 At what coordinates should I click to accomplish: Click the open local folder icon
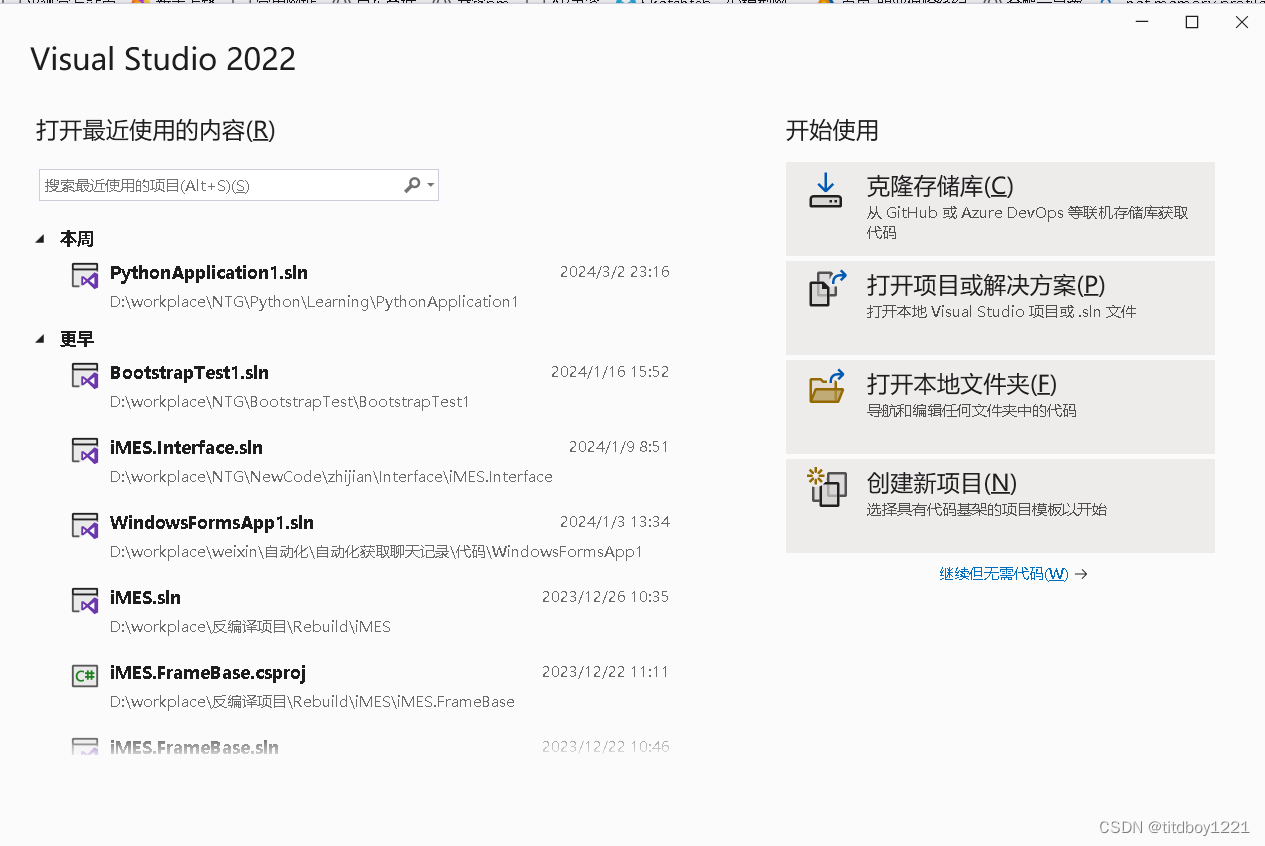(x=825, y=387)
